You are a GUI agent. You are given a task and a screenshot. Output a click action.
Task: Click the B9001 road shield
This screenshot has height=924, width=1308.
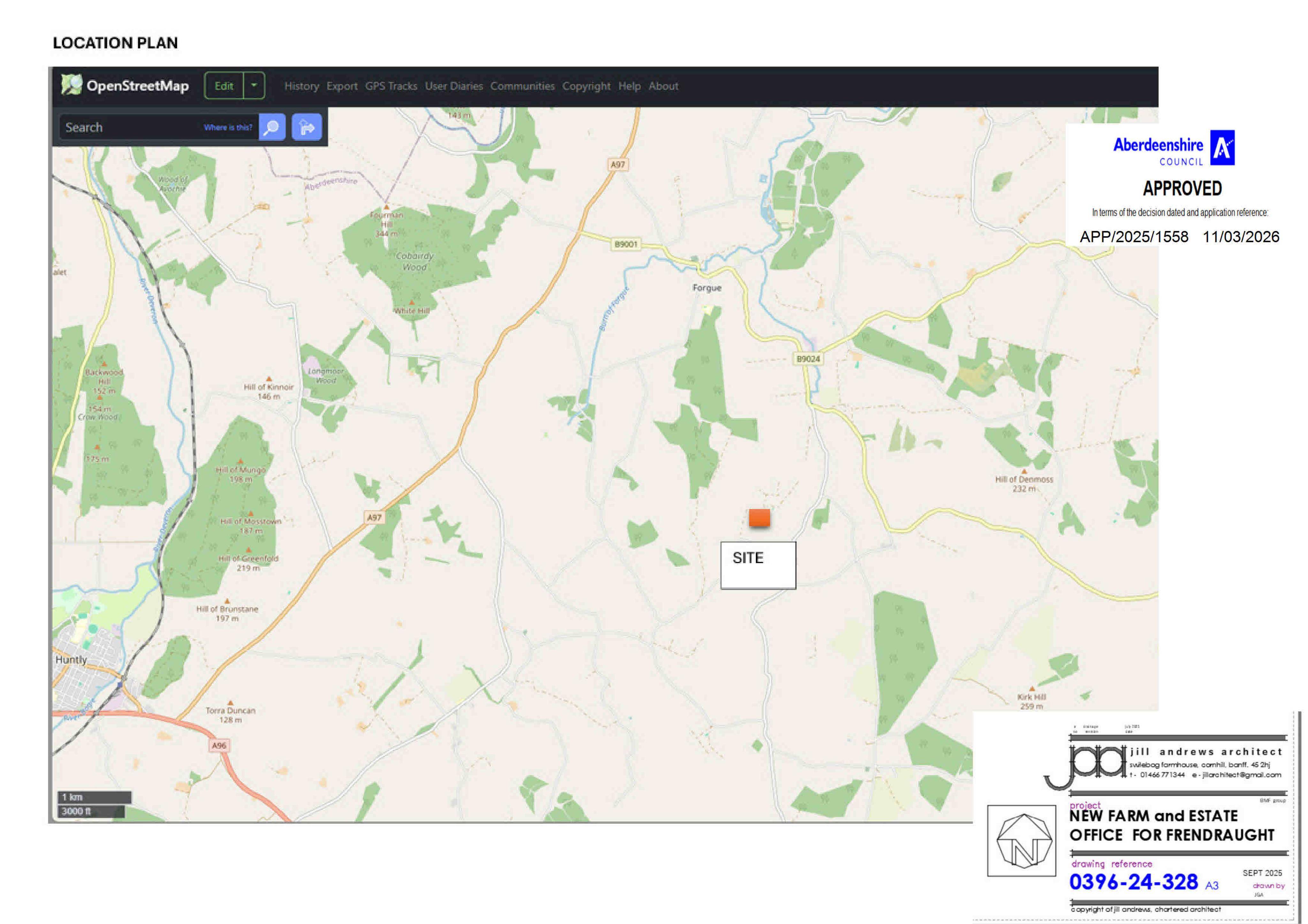tap(626, 244)
